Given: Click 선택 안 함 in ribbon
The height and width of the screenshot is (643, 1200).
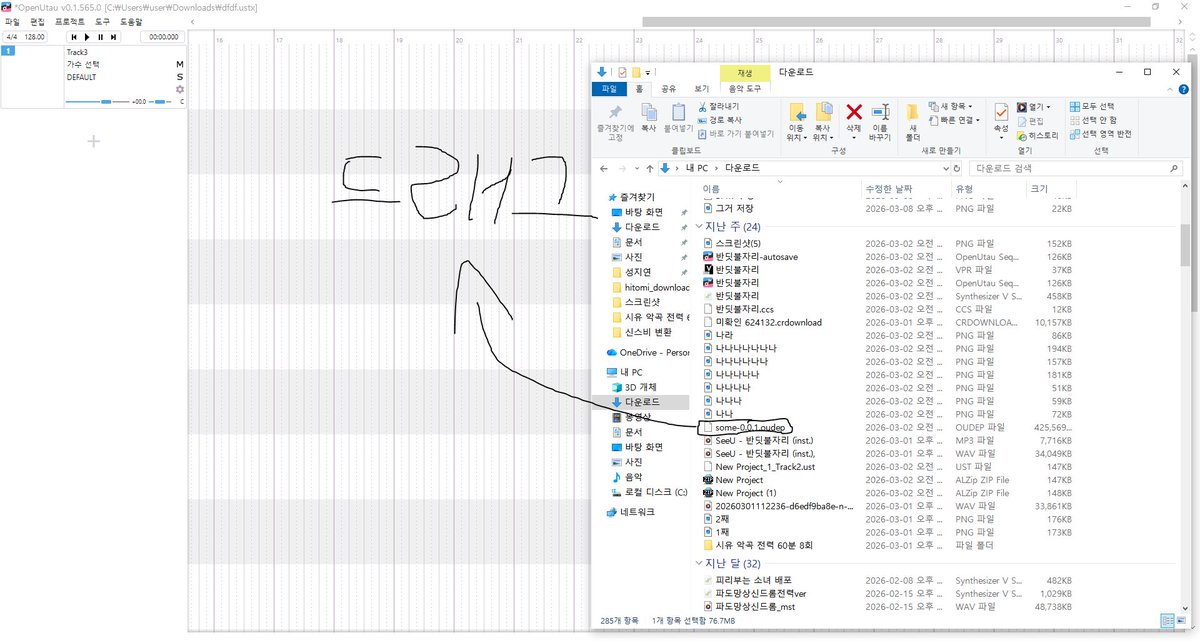Looking at the screenshot, I should [1094, 120].
